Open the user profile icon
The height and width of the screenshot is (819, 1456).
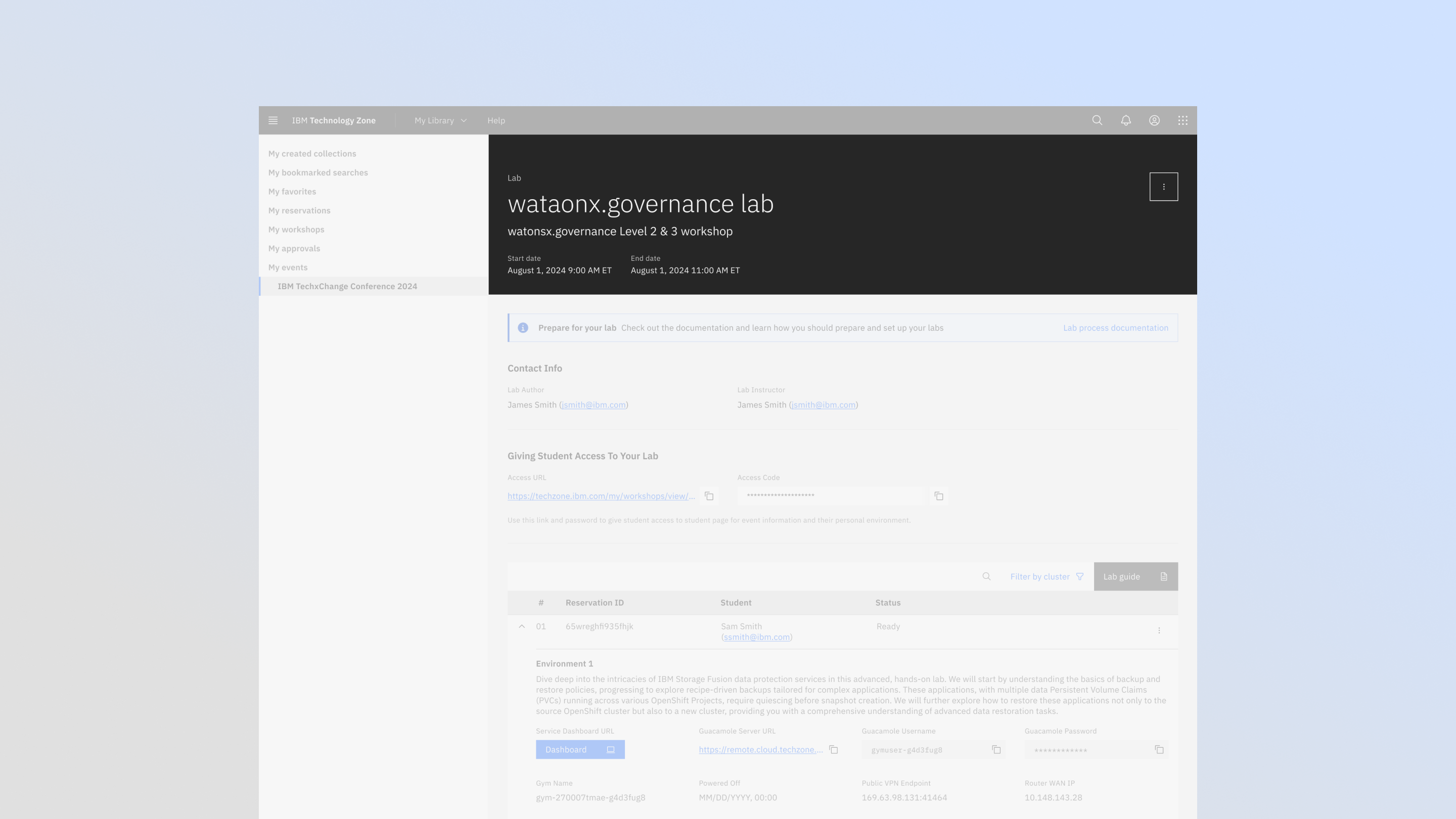click(1154, 120)
